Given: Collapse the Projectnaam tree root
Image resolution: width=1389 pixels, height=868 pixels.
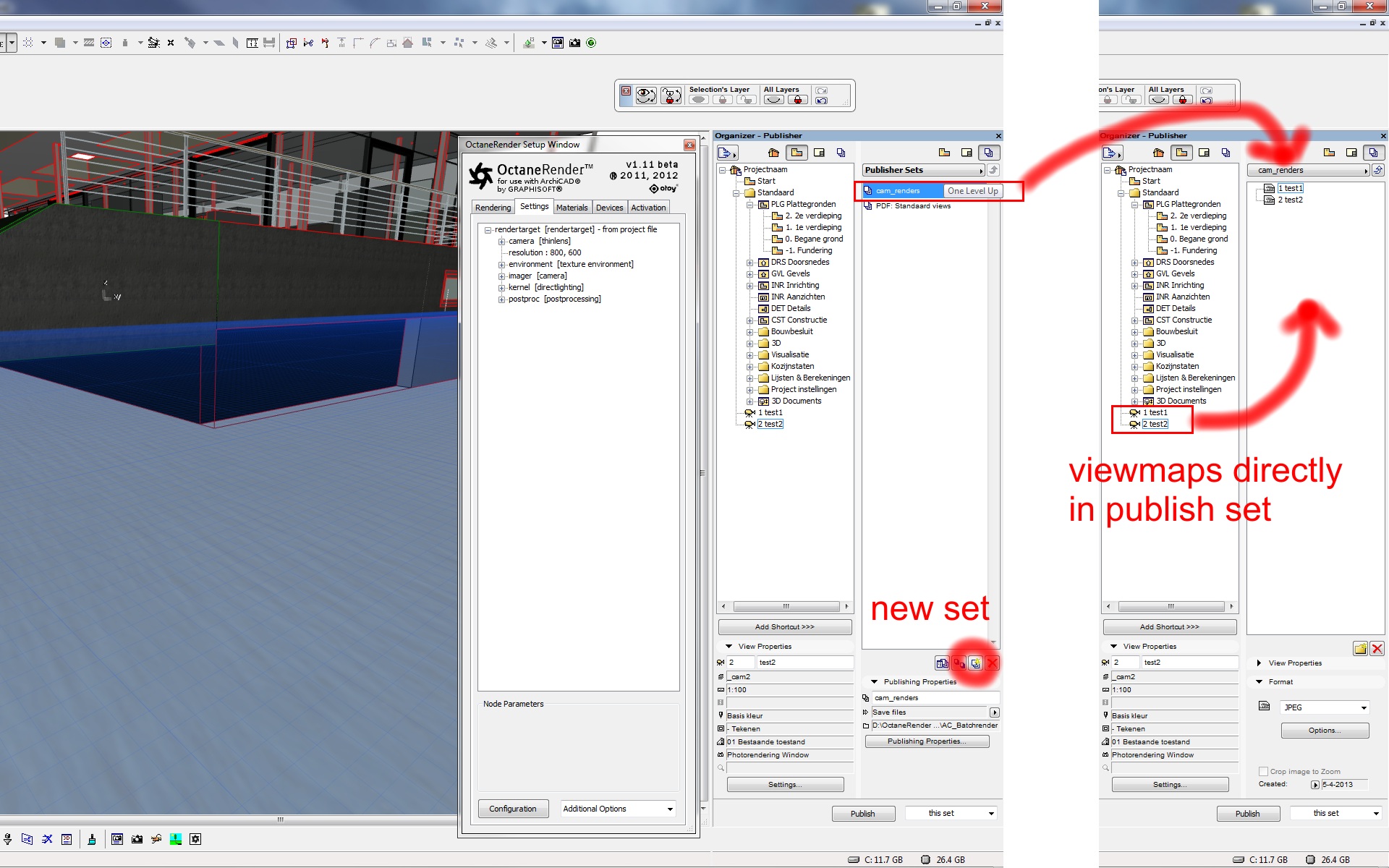Looking at the screenshot, I should pos(722,170).
